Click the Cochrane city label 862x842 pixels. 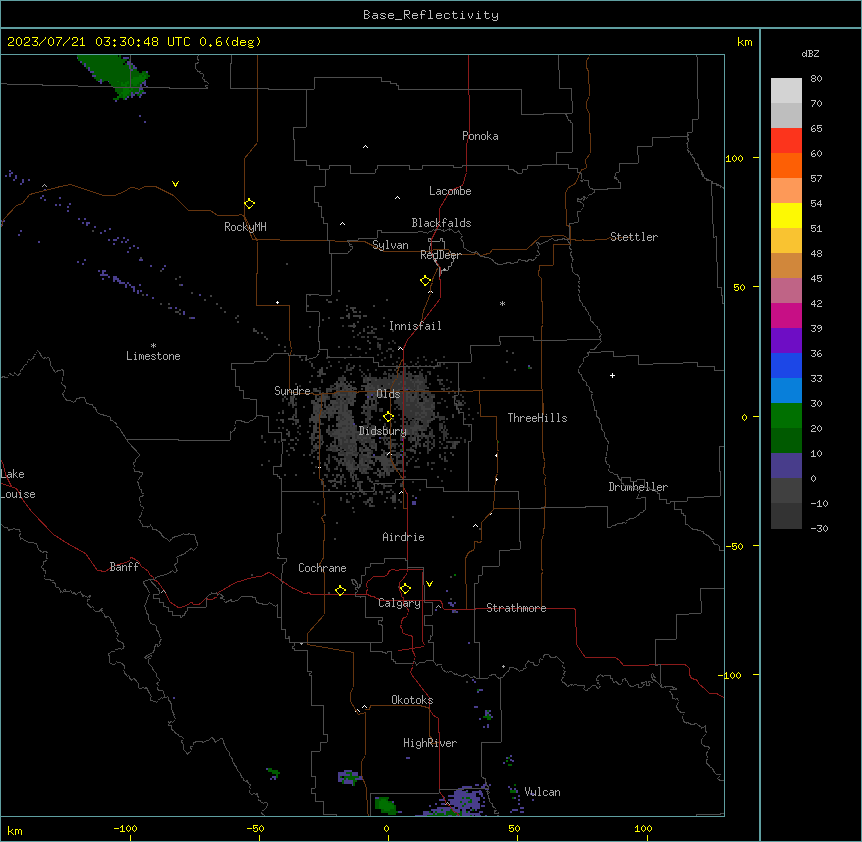tap(322, 568)
